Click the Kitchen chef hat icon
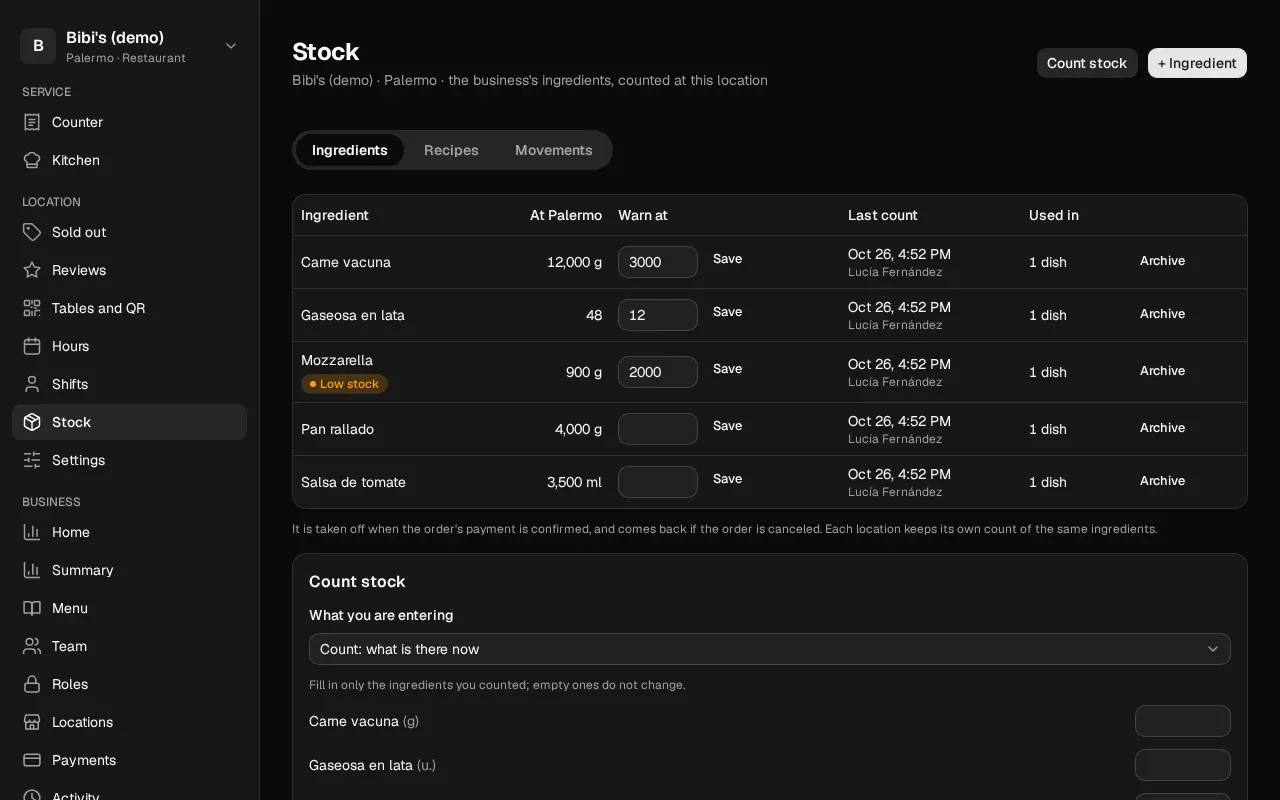This screenshot has width=1280, height=800. (32, 160)
